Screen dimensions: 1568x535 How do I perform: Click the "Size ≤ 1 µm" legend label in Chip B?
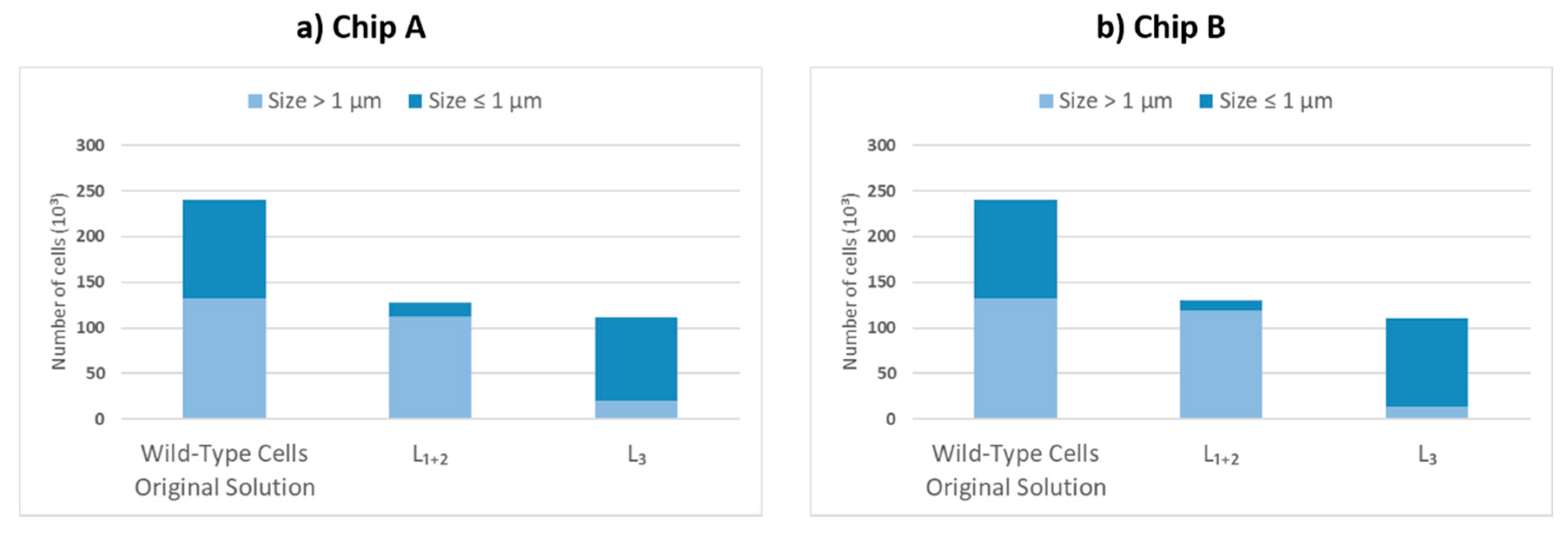(x=1276, y=101)
